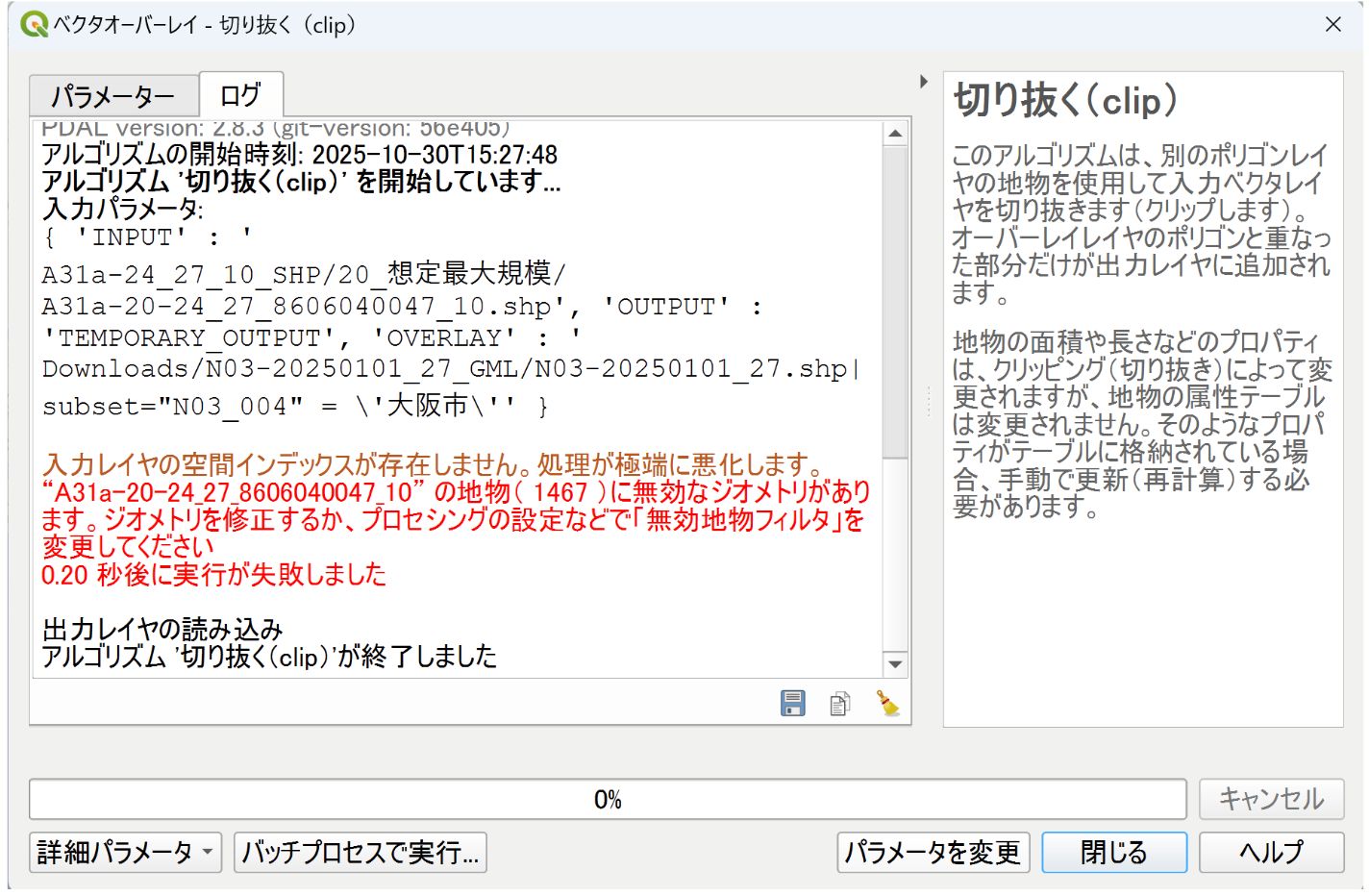Click the log vertical scrollbar thumb
The height and width of the screenshot is (896, 1369).
click(896, 302)
